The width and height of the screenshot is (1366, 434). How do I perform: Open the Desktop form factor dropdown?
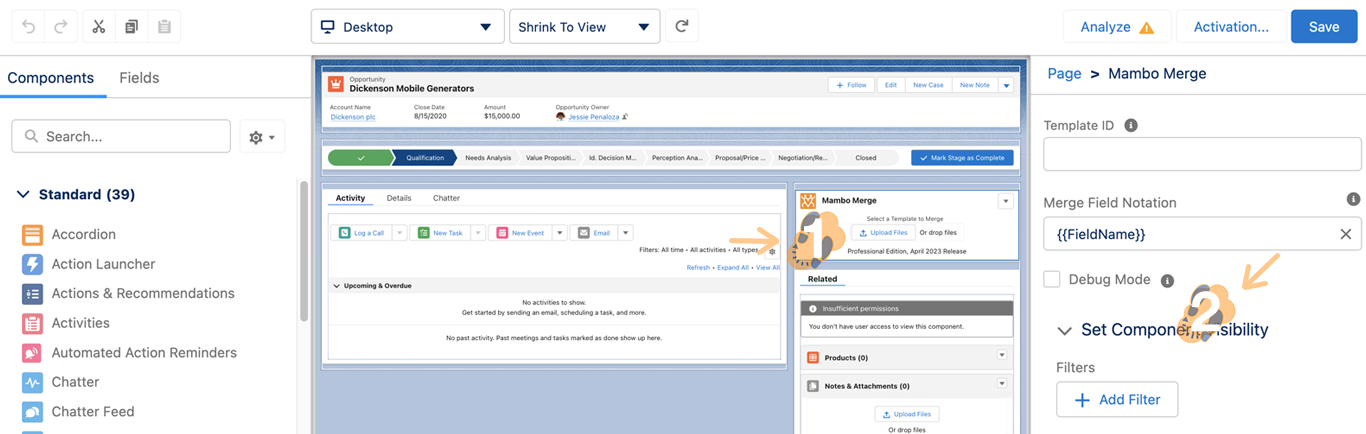tap(406, 27)
